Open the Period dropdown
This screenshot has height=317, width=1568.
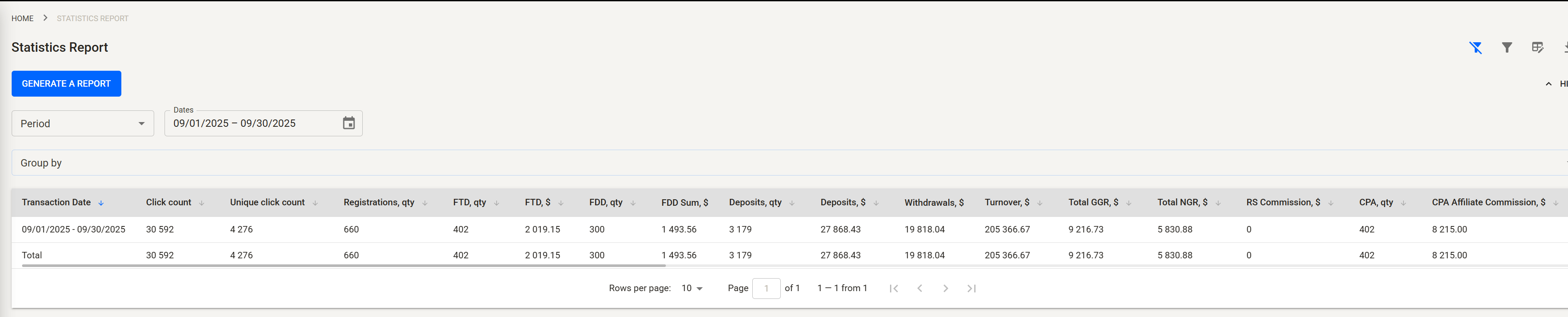tap(83, 123)
